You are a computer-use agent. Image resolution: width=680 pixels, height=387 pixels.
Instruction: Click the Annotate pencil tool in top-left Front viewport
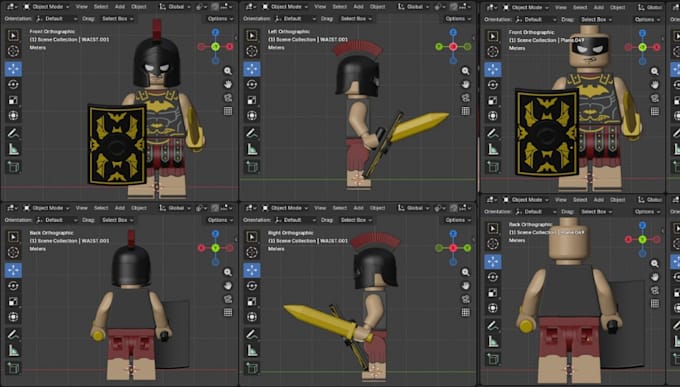point(13,133)
